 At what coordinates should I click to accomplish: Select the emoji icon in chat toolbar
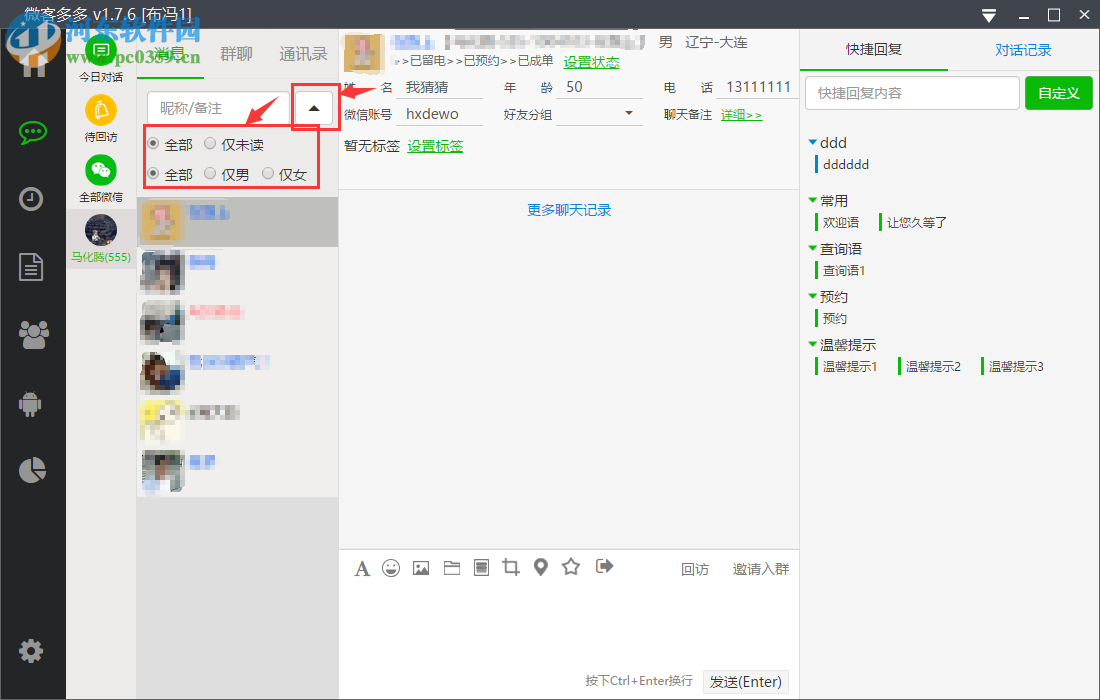pos(391,567)
